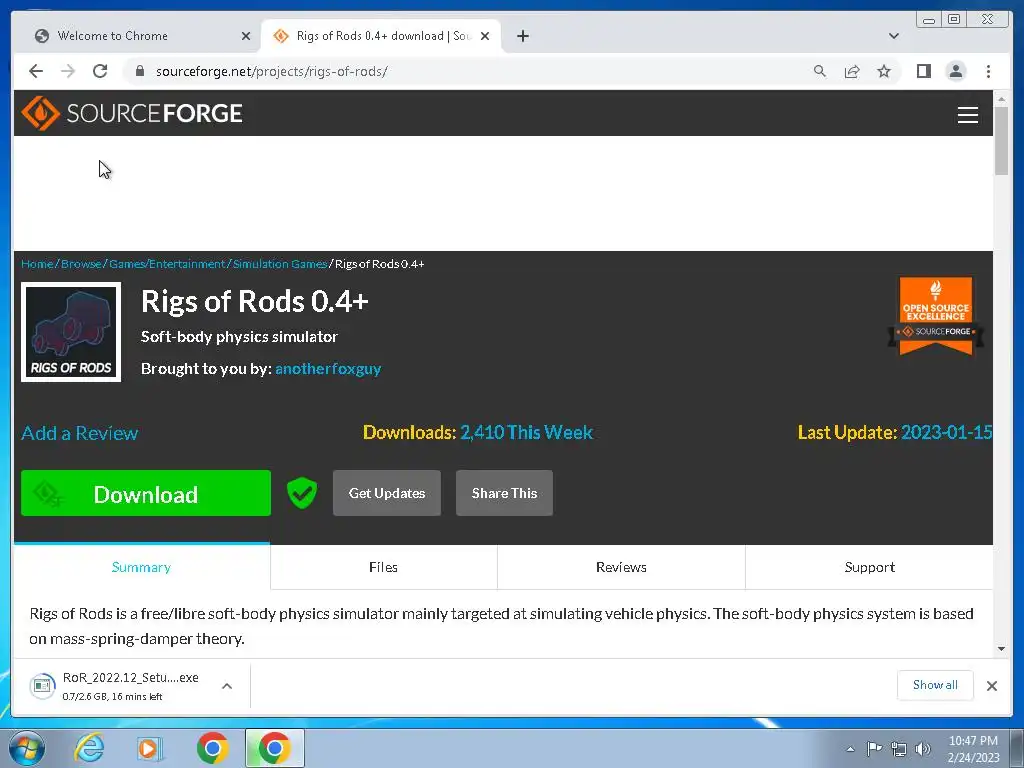
Task: Open the Games/Entertainment breadcrumb link
Action: pyautogui.click(x=167, y=264)
